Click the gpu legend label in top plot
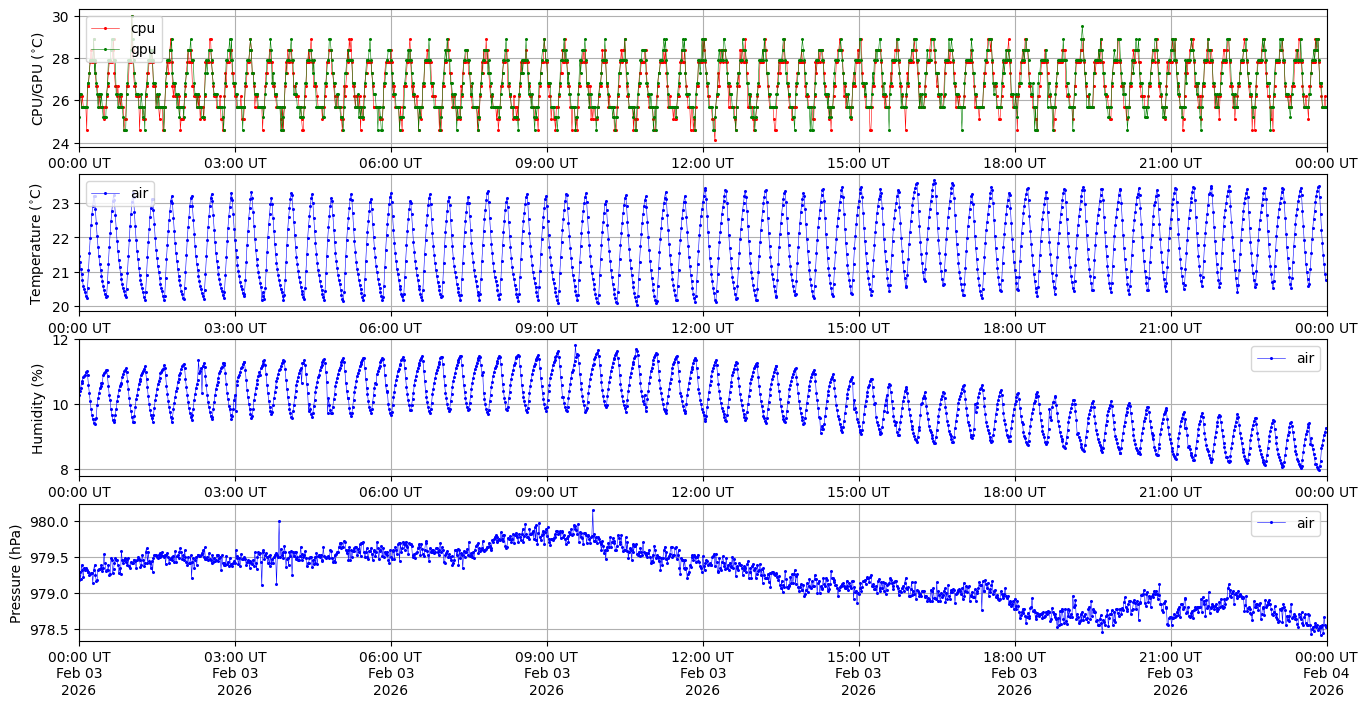This screenshot has height=707, width=1367. 143,49
